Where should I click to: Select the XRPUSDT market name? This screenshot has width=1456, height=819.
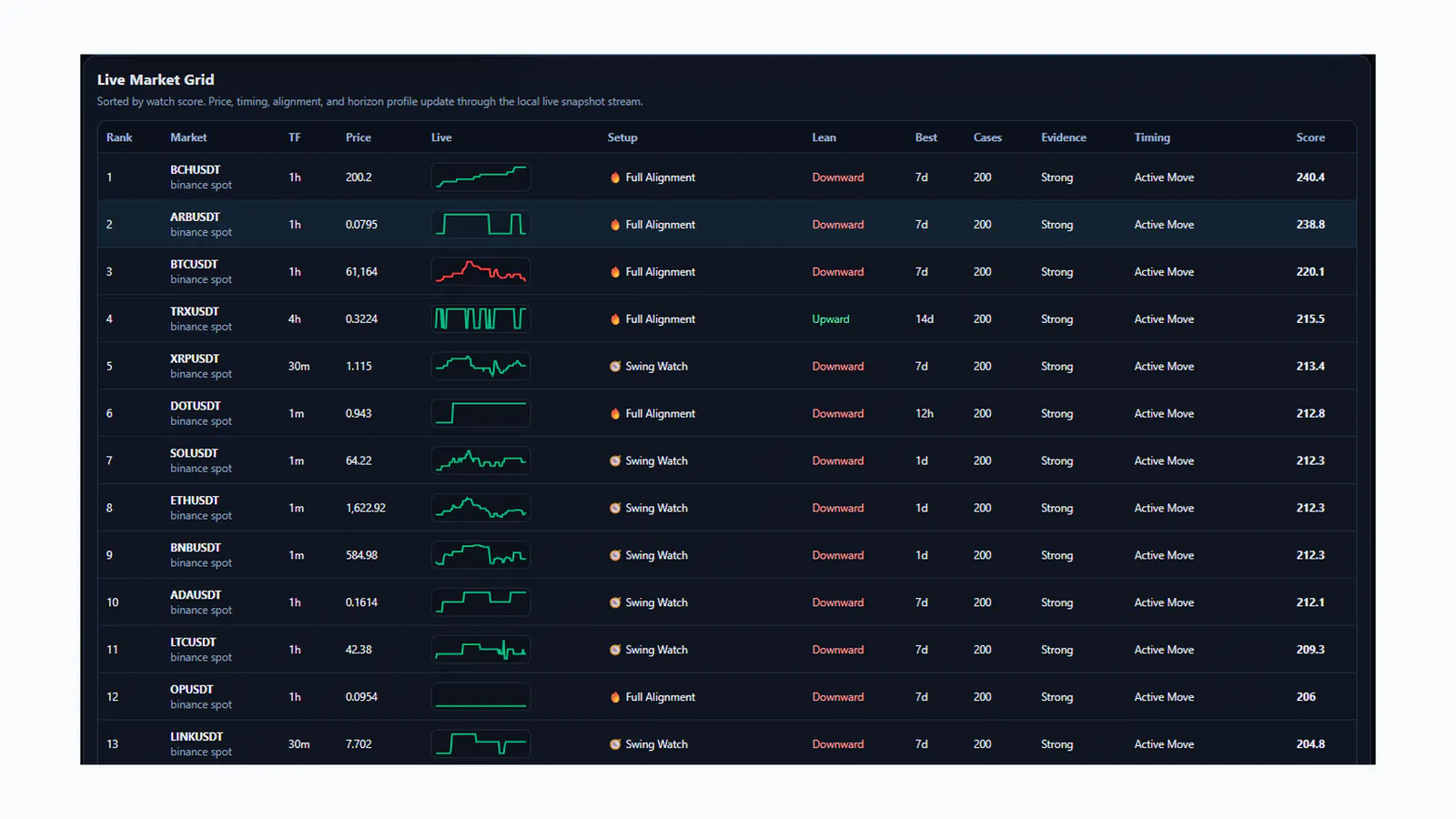pyautogui.click(x=195, y=359)
